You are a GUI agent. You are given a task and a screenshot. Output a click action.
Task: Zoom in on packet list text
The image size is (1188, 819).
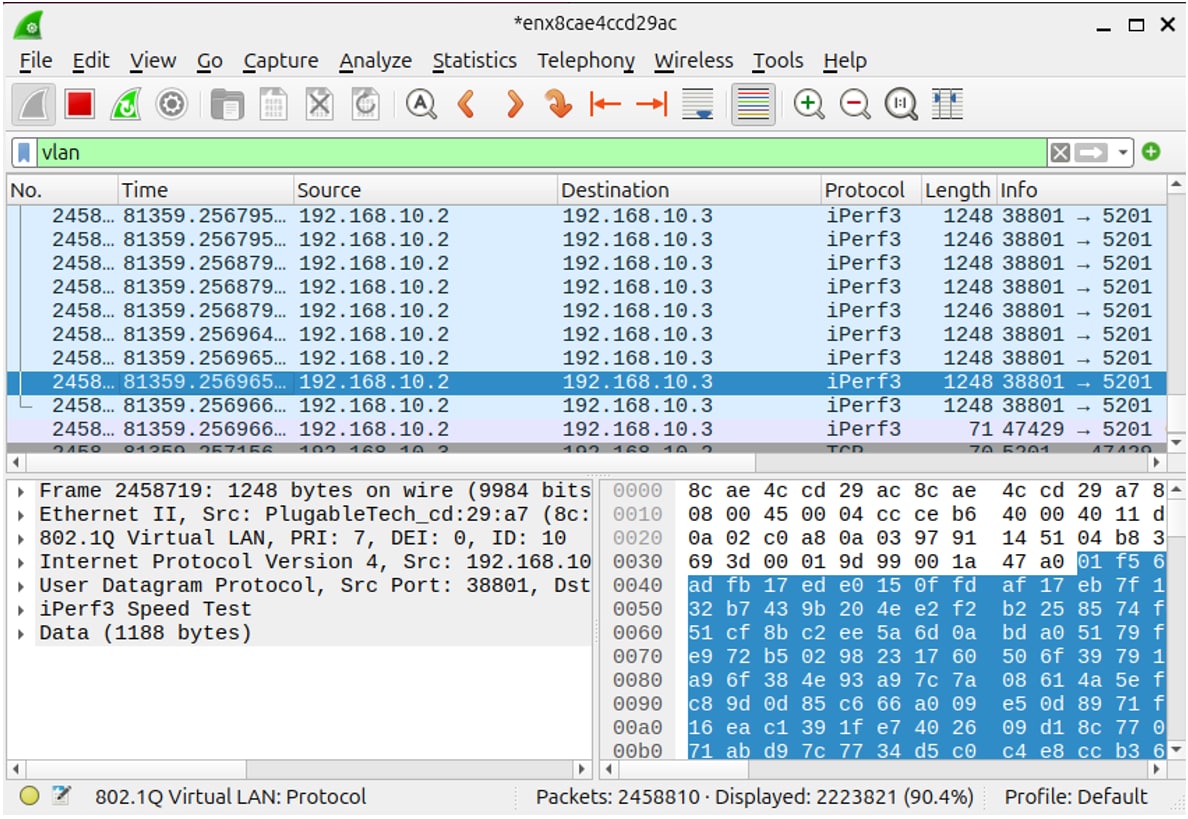click(808, 104)
